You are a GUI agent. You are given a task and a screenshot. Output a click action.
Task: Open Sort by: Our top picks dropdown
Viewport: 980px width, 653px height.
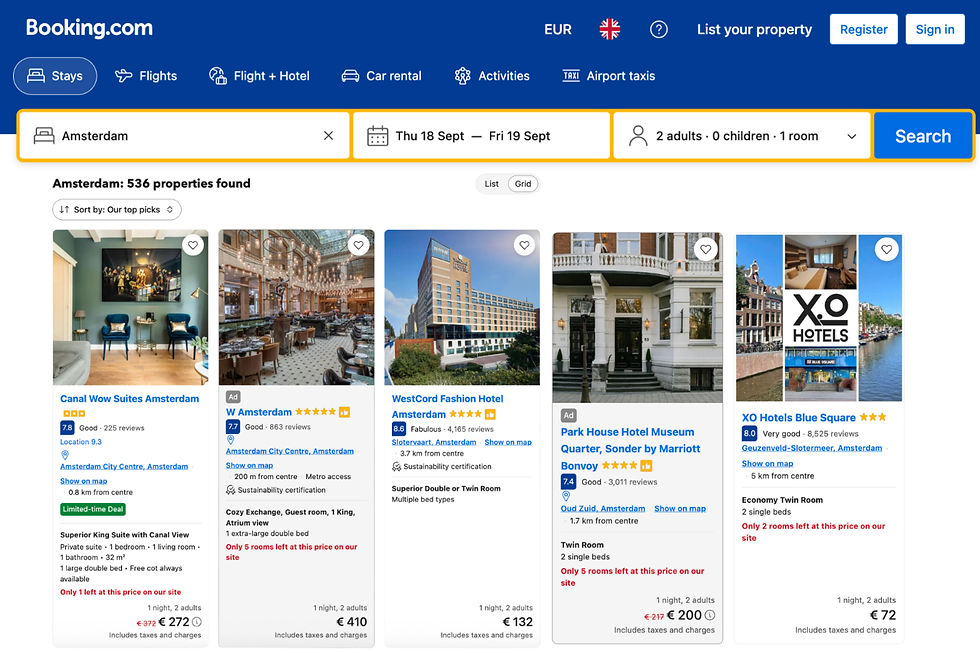click(x=117, y=209)
